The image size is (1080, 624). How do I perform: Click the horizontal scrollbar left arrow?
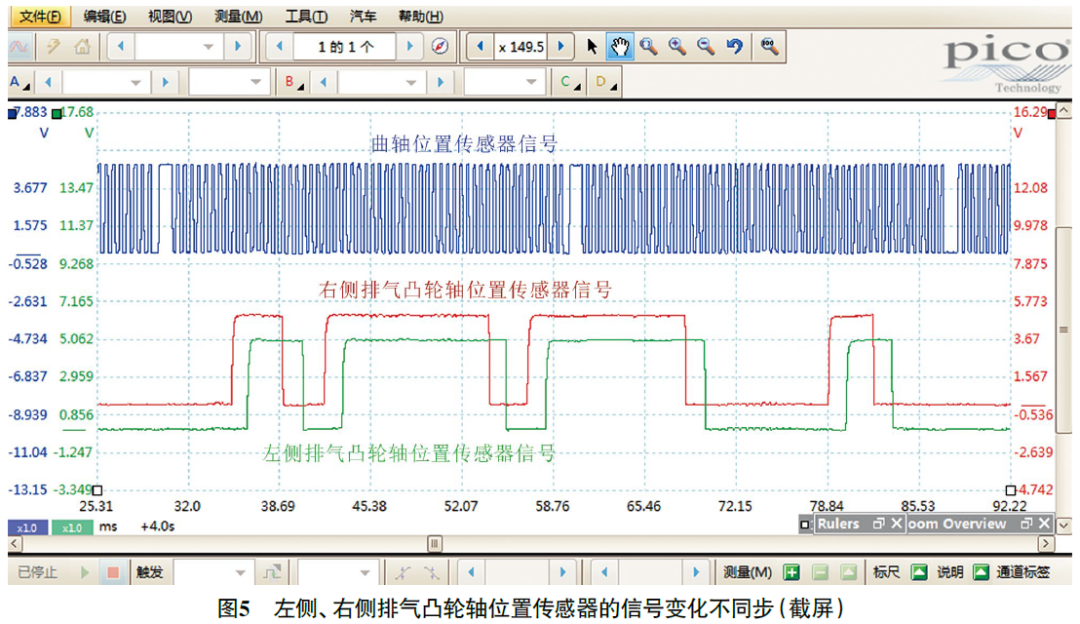tap(15, 543)
